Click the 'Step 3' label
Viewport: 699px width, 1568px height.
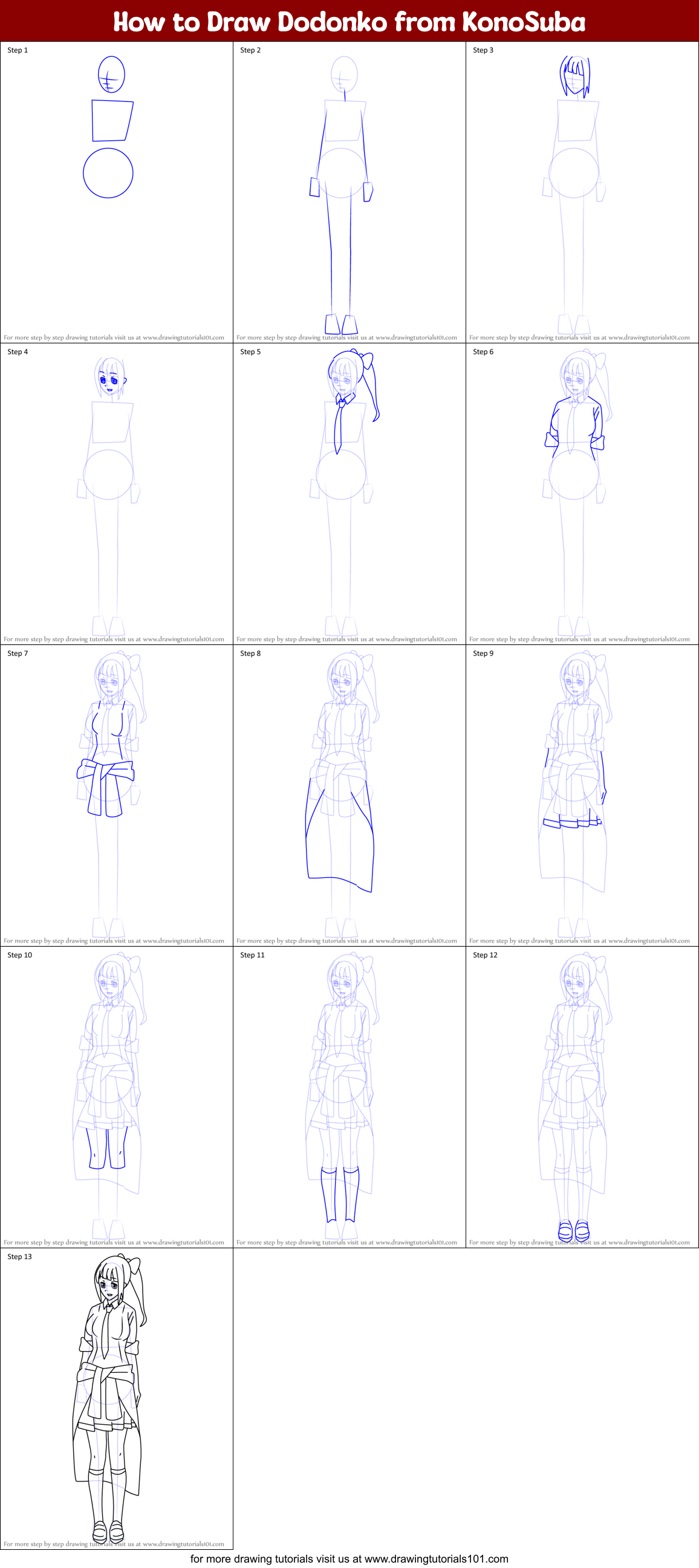click(484, 51)
